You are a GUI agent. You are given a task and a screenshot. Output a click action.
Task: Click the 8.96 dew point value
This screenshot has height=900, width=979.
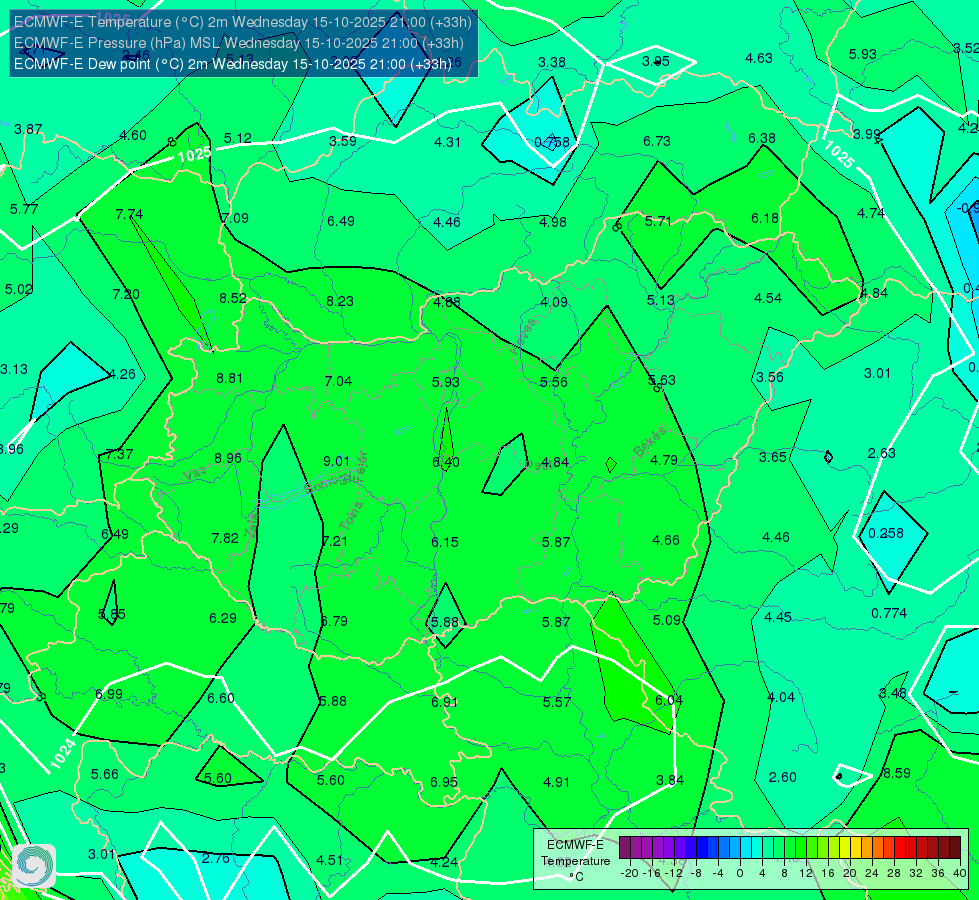click(228, 458)
